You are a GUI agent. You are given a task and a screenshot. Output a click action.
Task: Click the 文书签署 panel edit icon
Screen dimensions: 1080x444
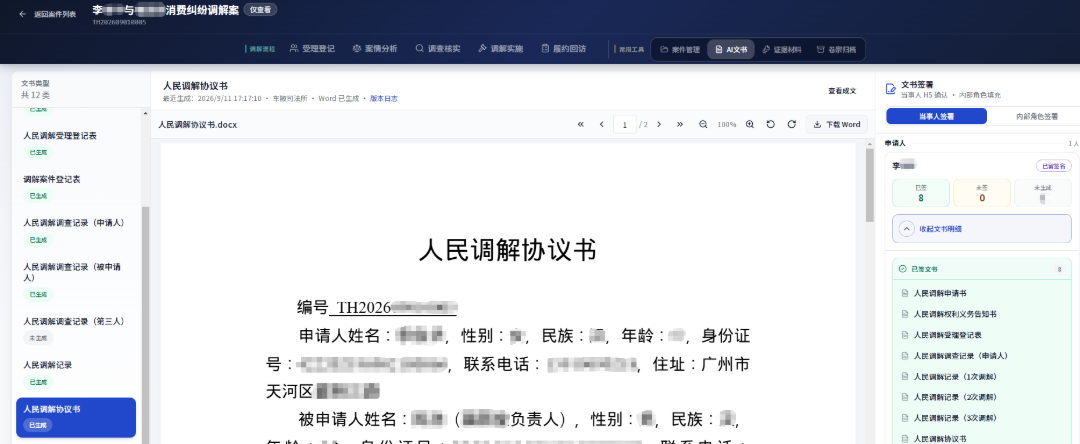pos(891,89)
